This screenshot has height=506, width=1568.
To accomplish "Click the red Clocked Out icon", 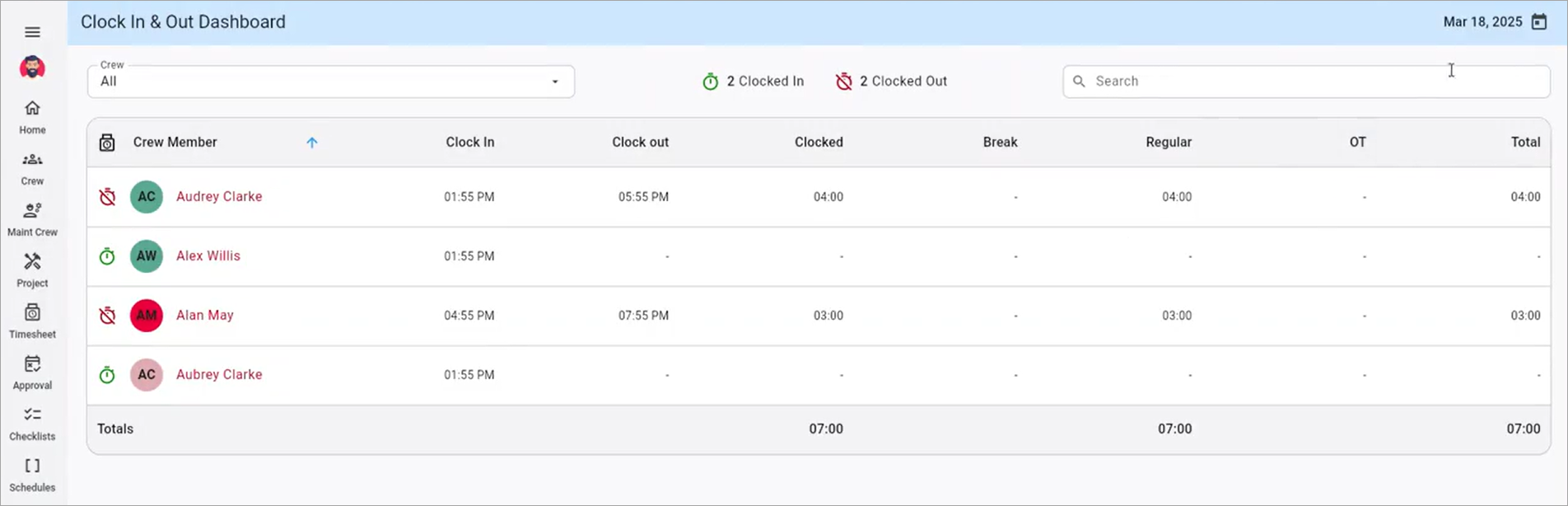I will pyautogui.click(x=843, y=82).
